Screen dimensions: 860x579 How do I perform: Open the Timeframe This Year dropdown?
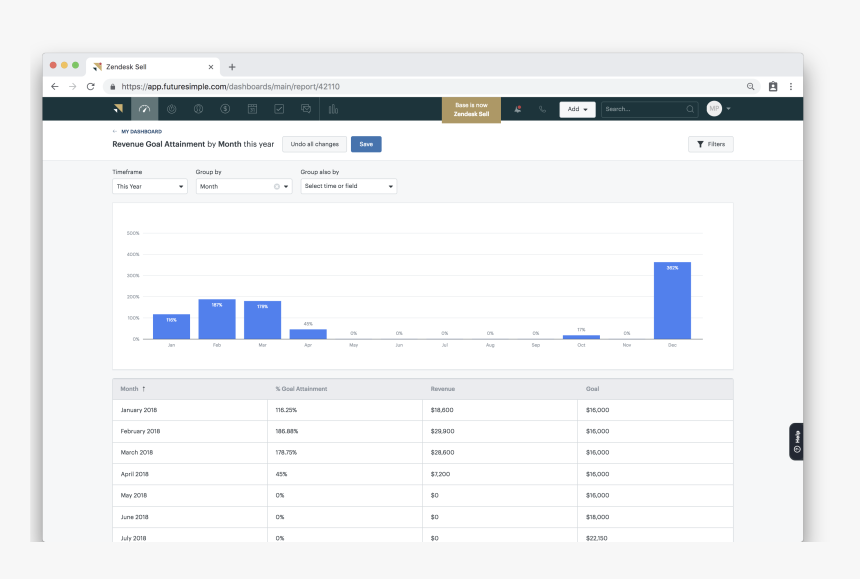pyautogui.click(x=150, y=186)
